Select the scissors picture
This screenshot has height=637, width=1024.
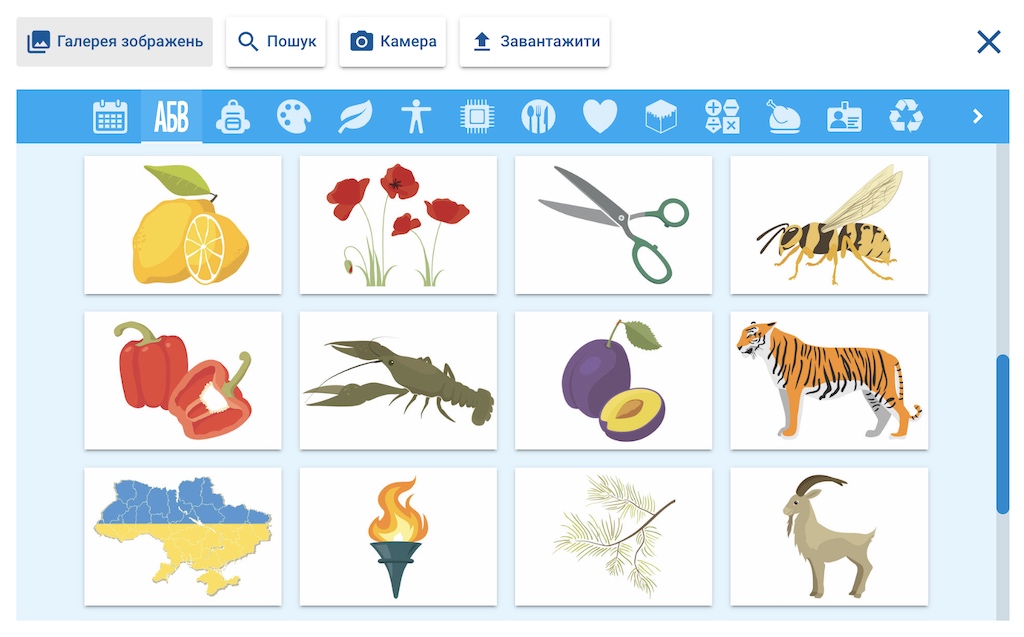click(x=613, y=225)
